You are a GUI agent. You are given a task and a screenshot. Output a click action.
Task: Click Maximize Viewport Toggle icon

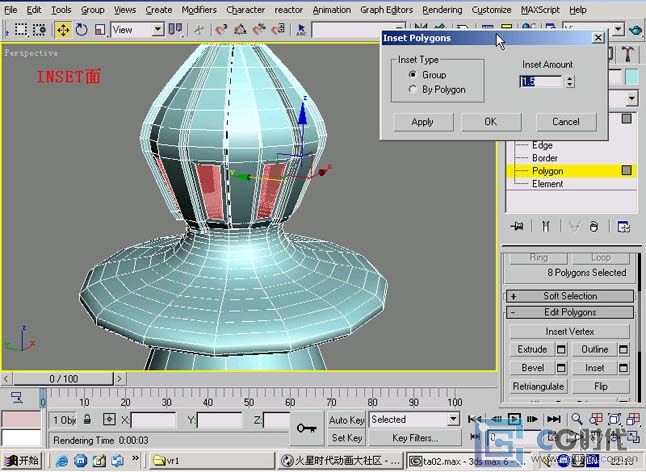[x=633, y=437]
